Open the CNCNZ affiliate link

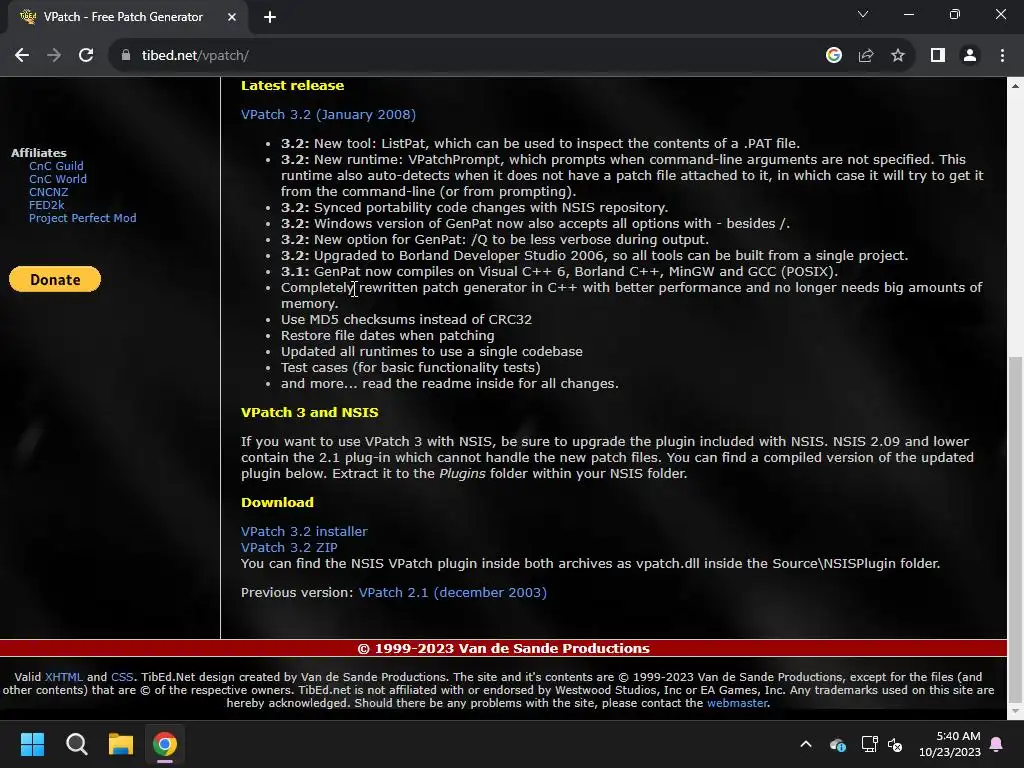(48, 192)
